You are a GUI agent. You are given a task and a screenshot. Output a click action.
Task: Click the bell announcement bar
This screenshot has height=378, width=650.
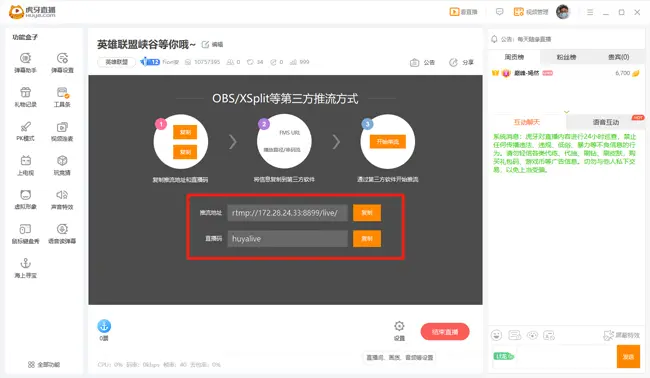(x=567, y=39)
